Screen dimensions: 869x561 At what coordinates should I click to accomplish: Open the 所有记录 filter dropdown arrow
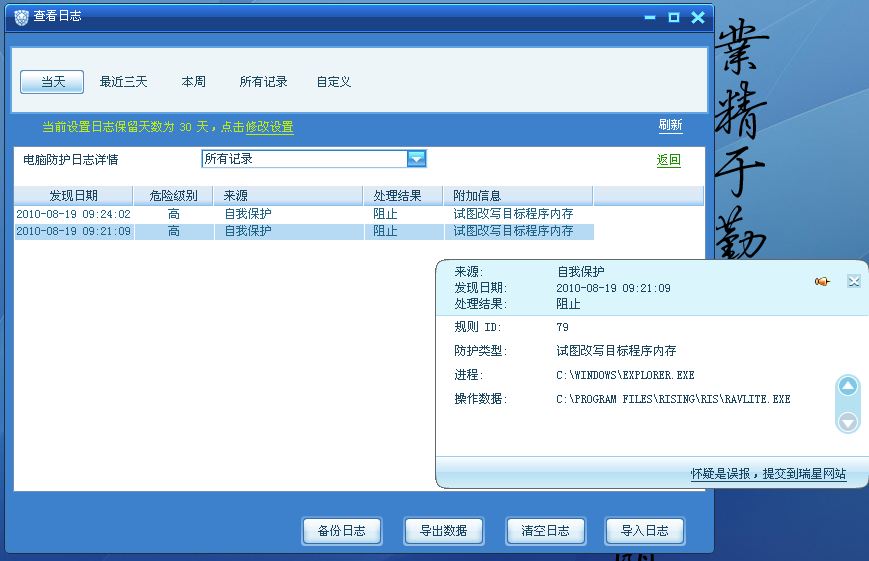tap(416, 159)
